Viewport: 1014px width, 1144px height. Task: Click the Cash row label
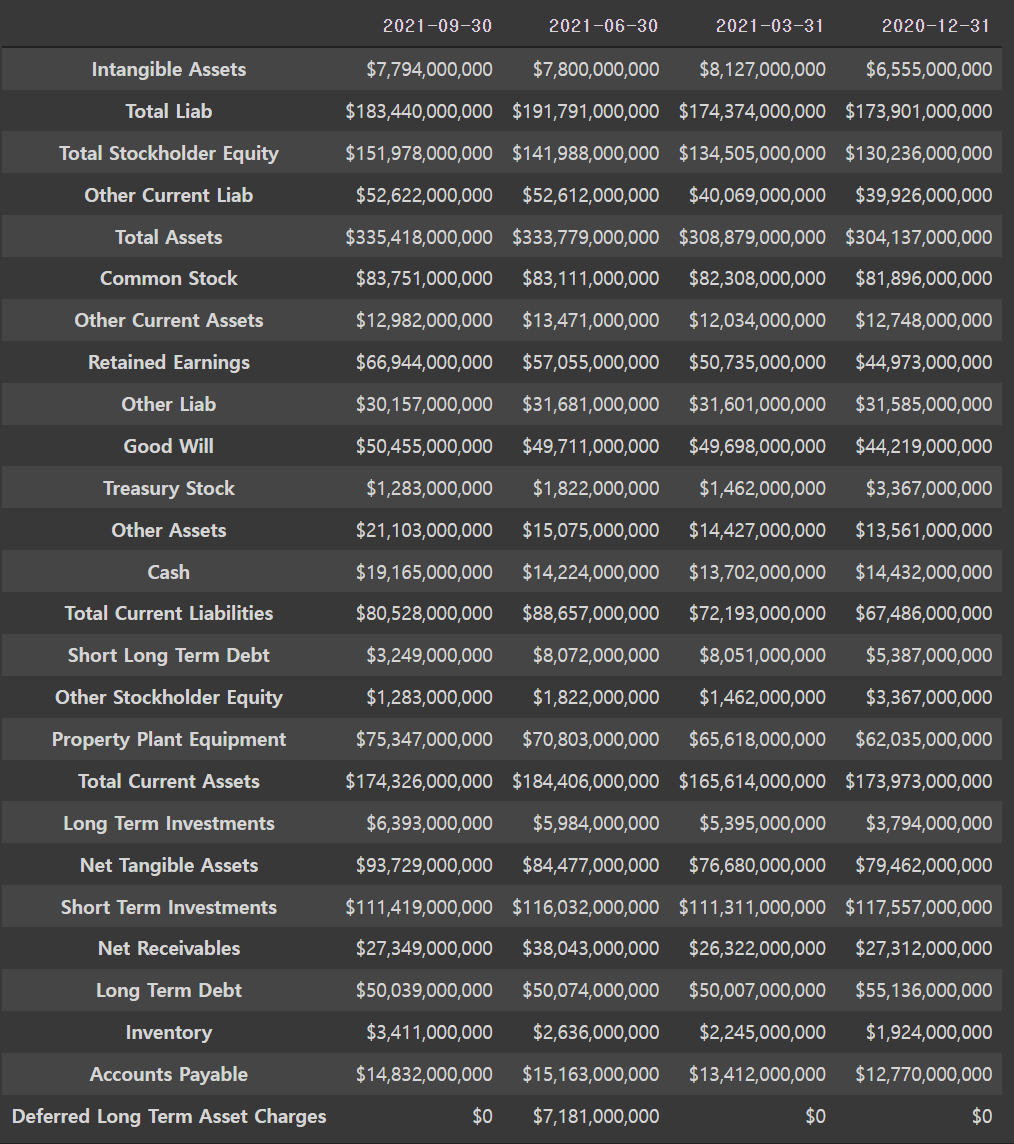[169, 572]
